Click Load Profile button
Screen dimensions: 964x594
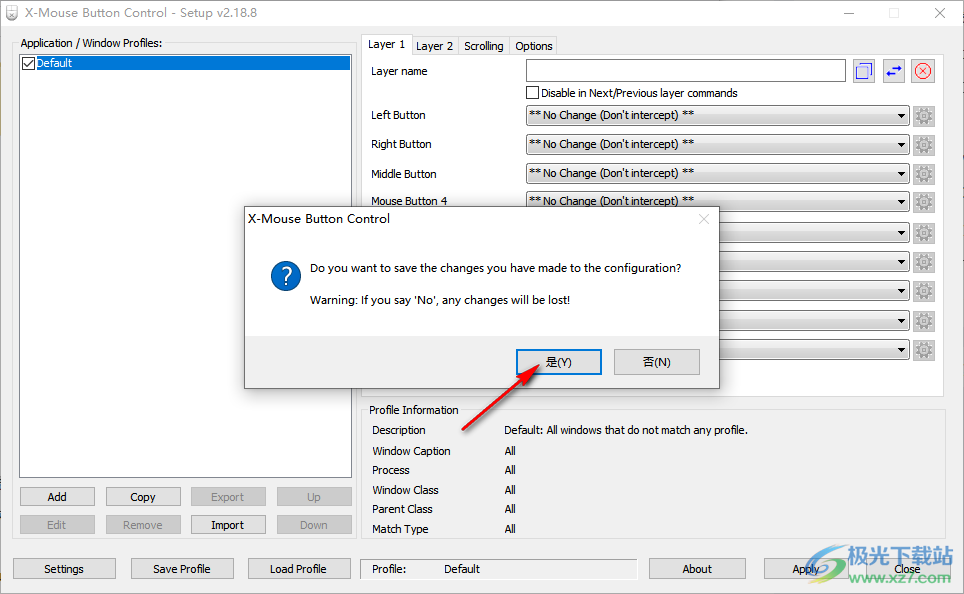[x=298, y=569]
